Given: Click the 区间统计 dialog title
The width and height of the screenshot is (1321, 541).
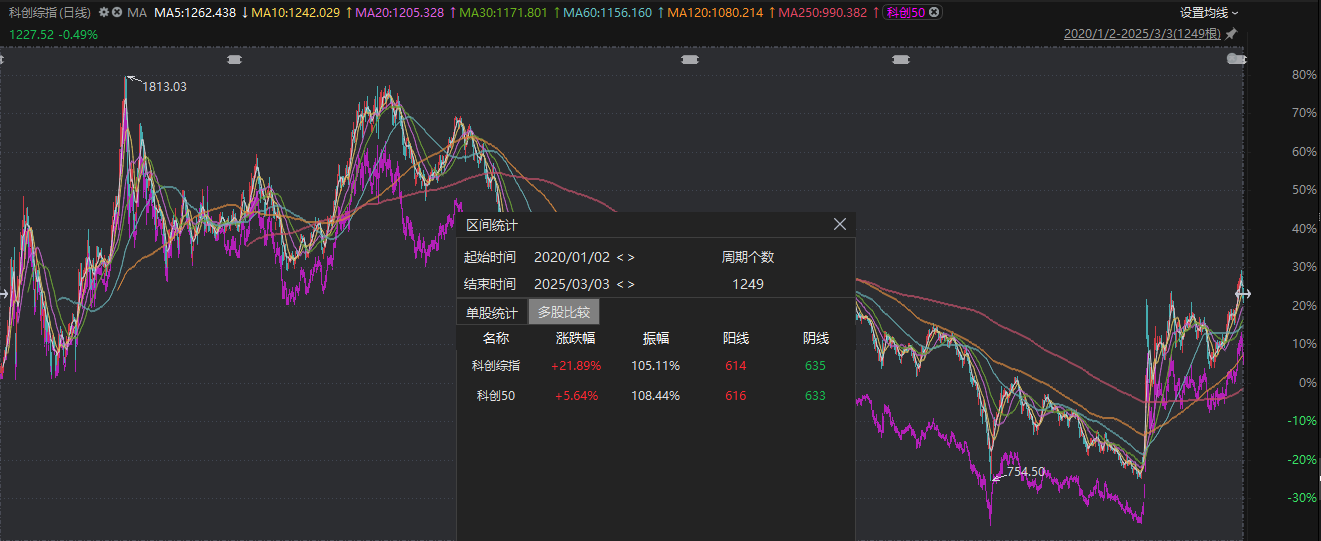Looking at the screenshot, I should point(493,225).
